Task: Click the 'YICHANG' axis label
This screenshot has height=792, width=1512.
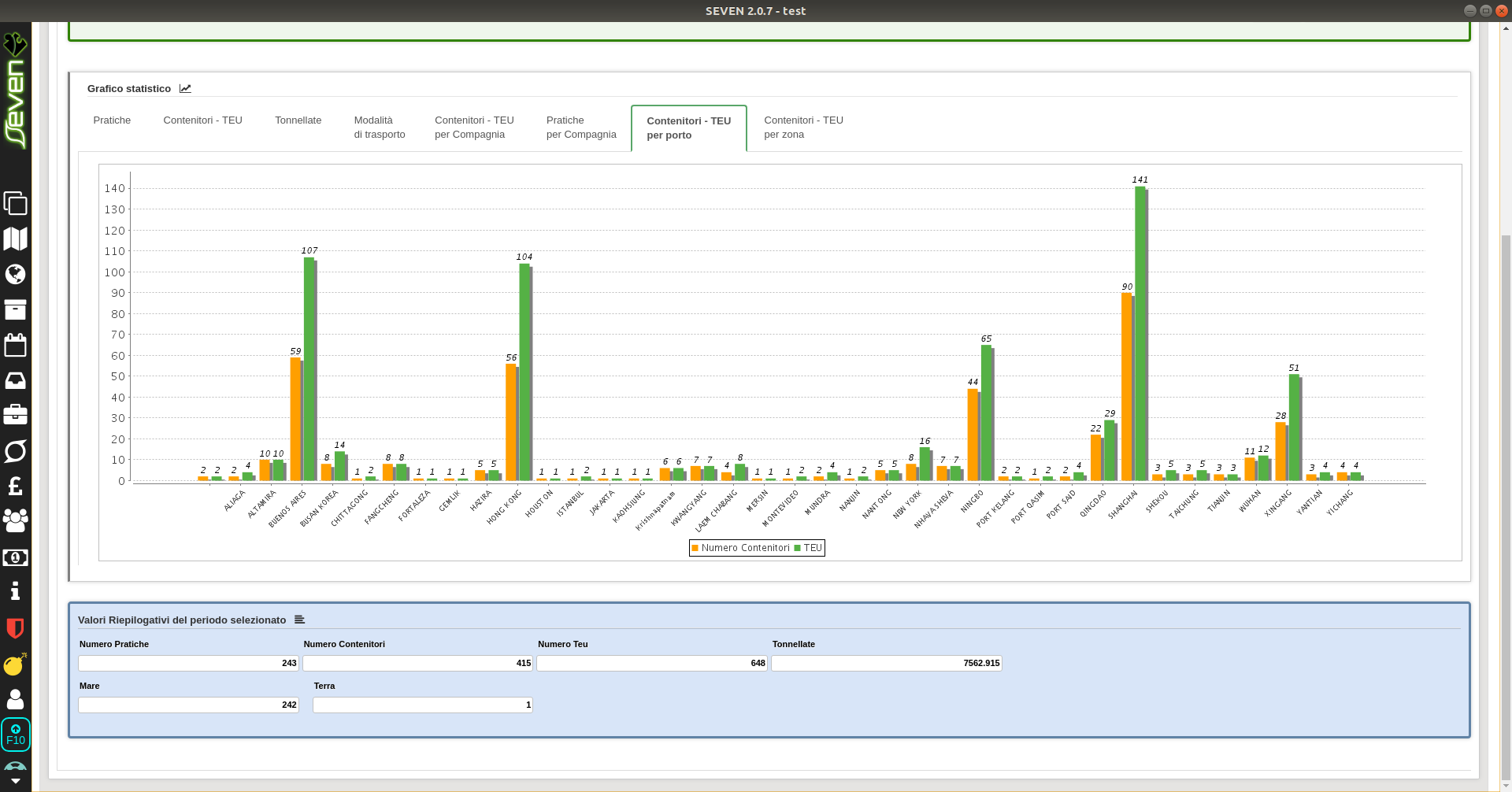Action: [1340, 502]
